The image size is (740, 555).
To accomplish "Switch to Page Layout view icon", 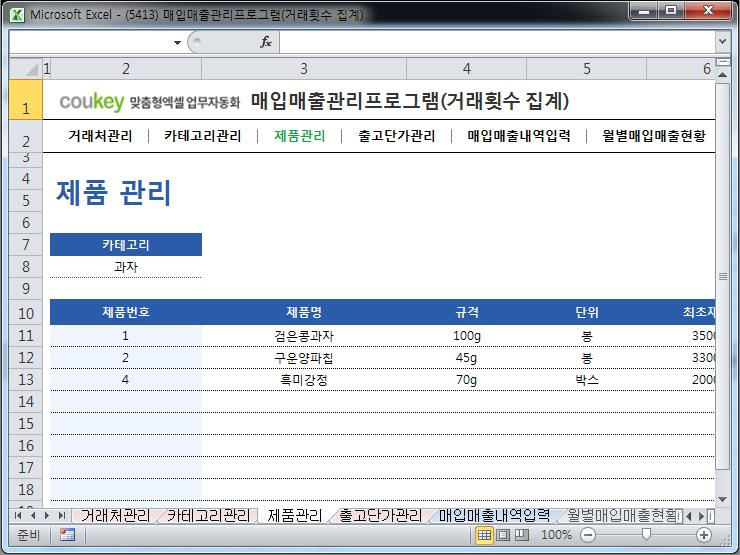I will point(503,535).
